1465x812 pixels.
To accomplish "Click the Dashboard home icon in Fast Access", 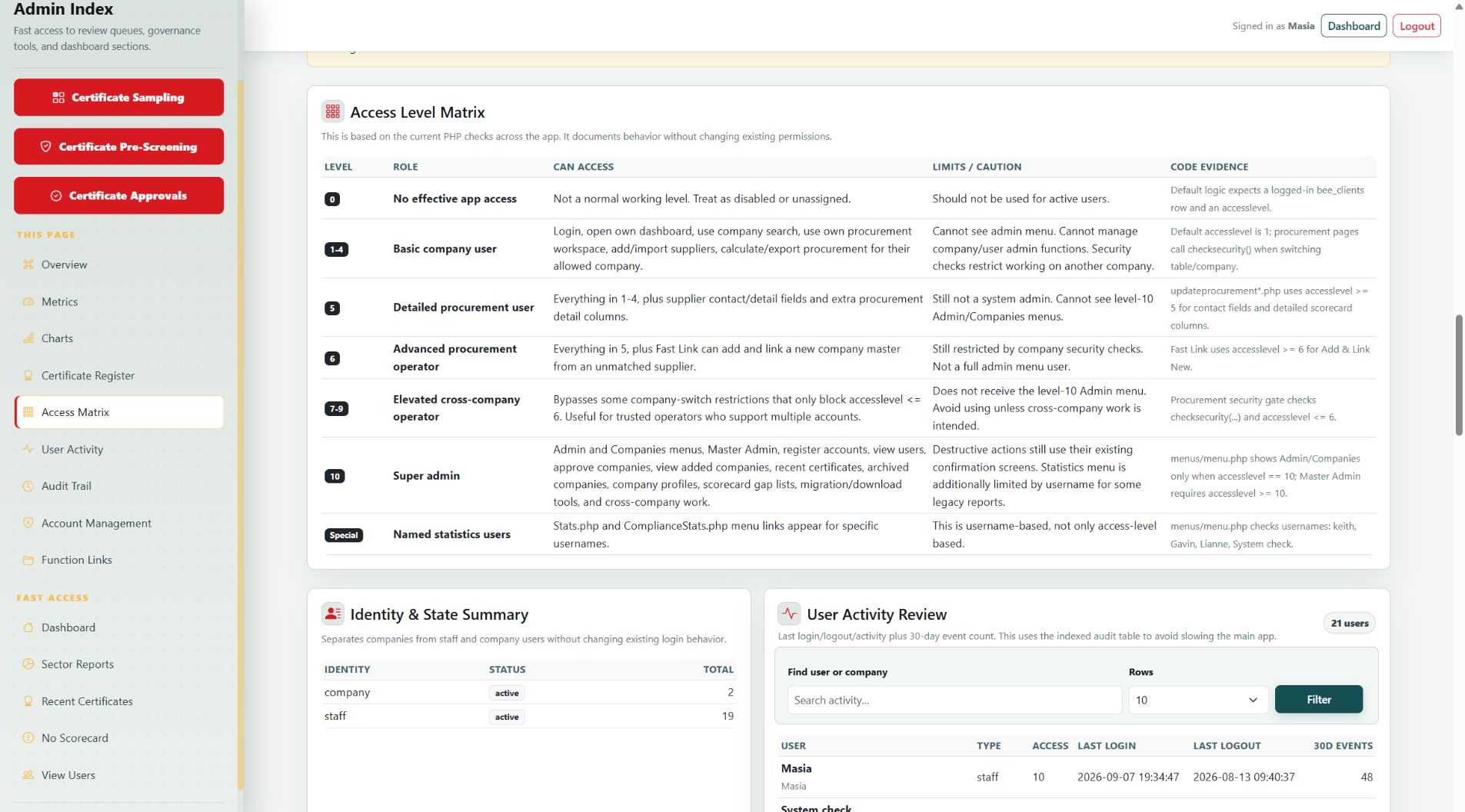I will 28,627.
